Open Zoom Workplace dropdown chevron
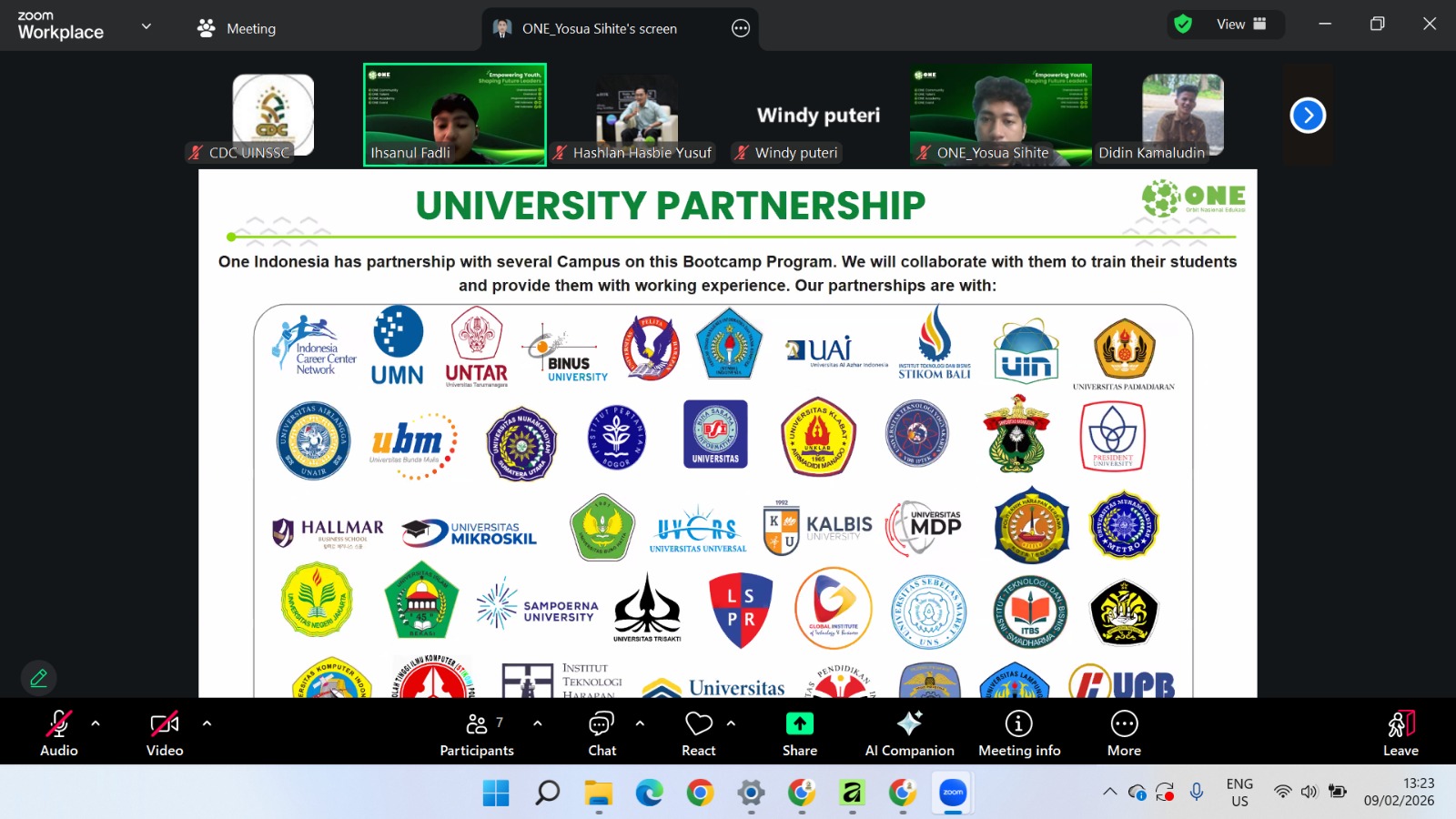Image resolution: width=1456 pixels, height=819 pixels. click(x=147, y=27)
